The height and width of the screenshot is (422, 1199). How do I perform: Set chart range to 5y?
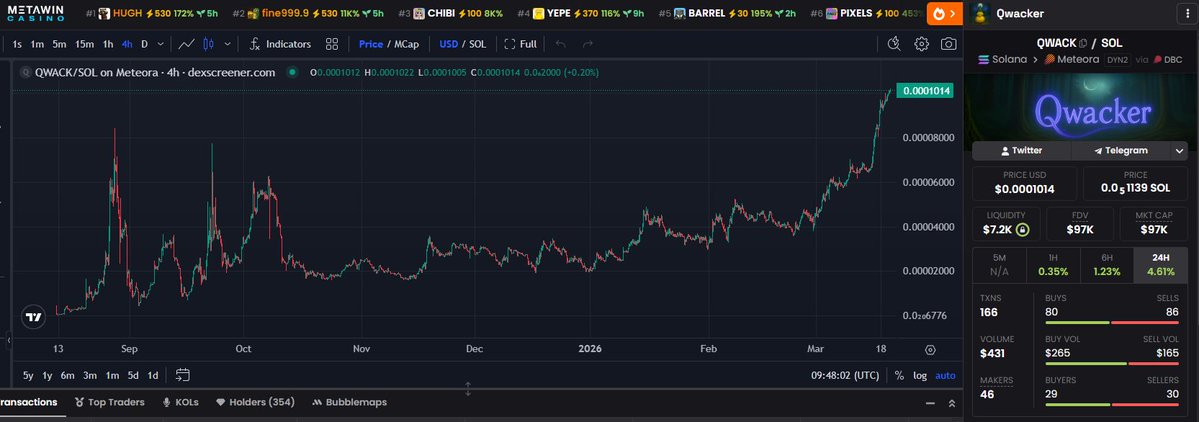tap(28, 375)
